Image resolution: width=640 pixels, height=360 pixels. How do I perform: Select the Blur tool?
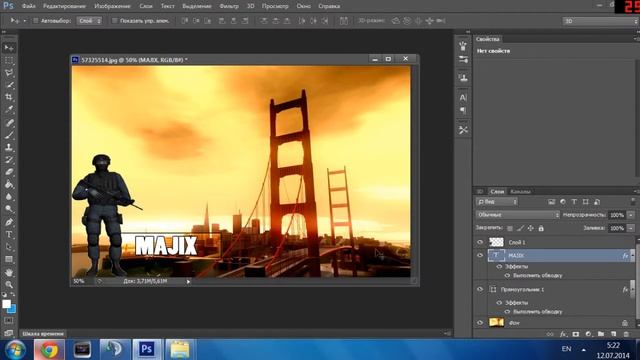9,197
